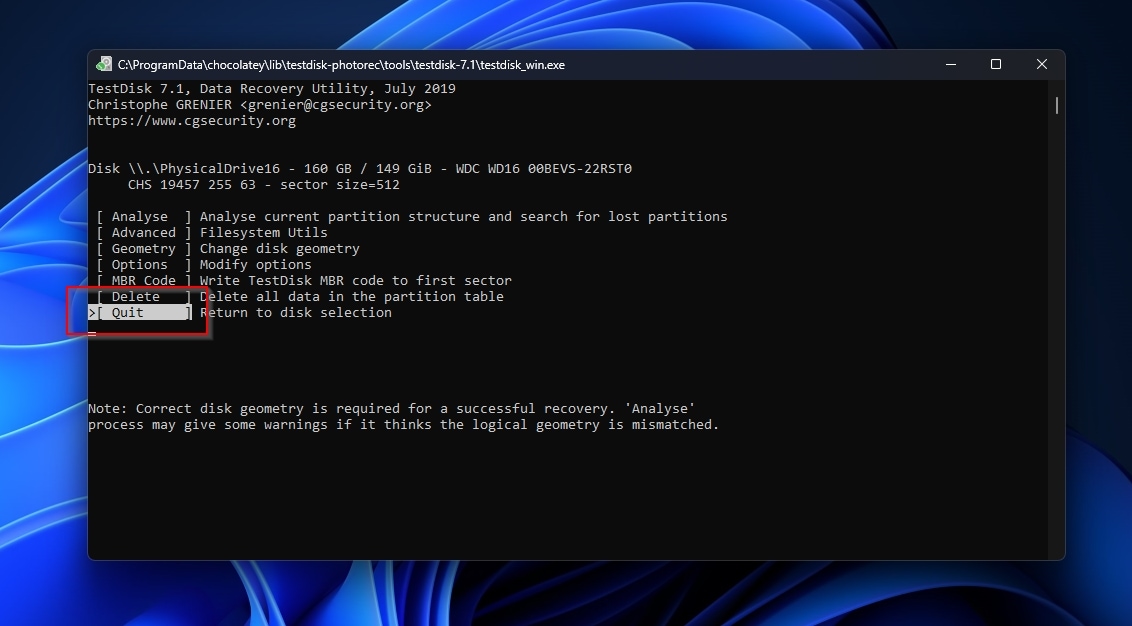
Task: Minimize the TestDisk console window
Action: click(951, 64)
